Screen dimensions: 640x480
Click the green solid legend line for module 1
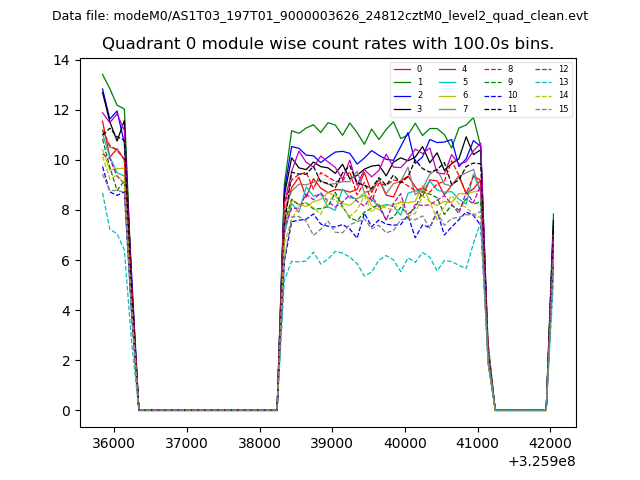402,82
